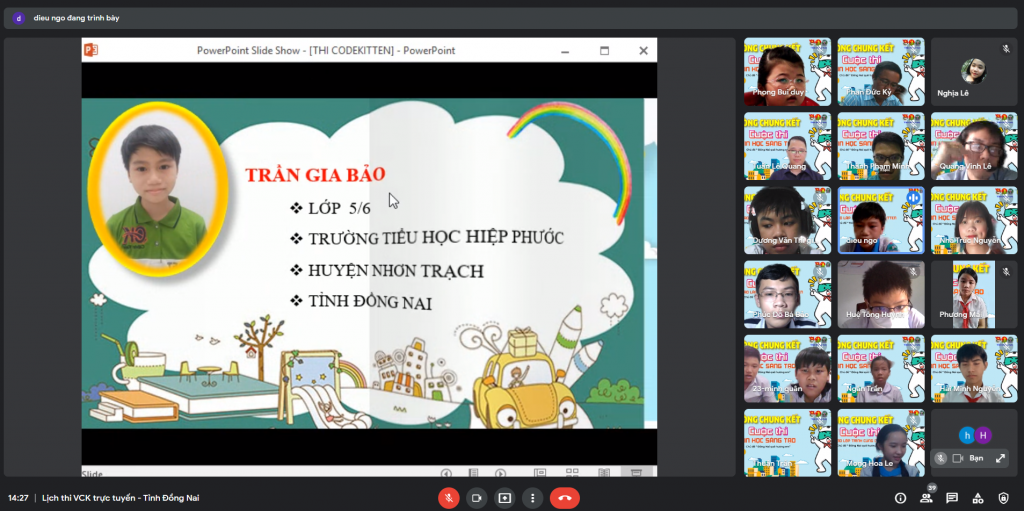Hang up with the red leave call button
1024x511 pixels.
tap(565, 498)
